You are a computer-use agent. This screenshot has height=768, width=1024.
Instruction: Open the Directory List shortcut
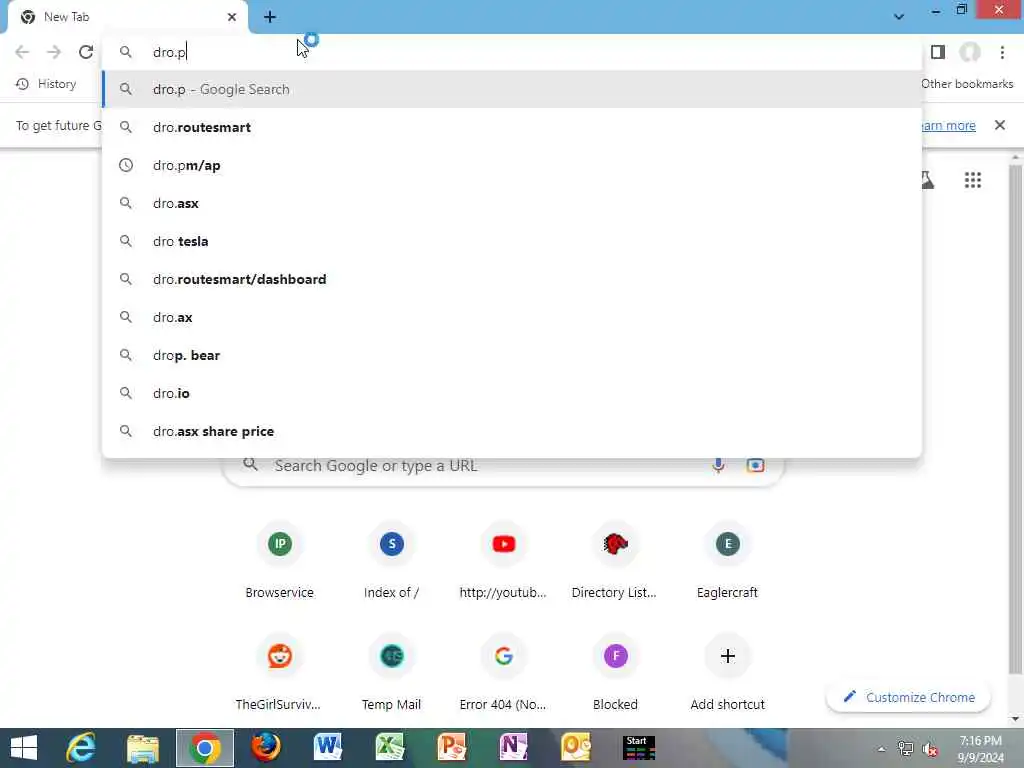615,562
